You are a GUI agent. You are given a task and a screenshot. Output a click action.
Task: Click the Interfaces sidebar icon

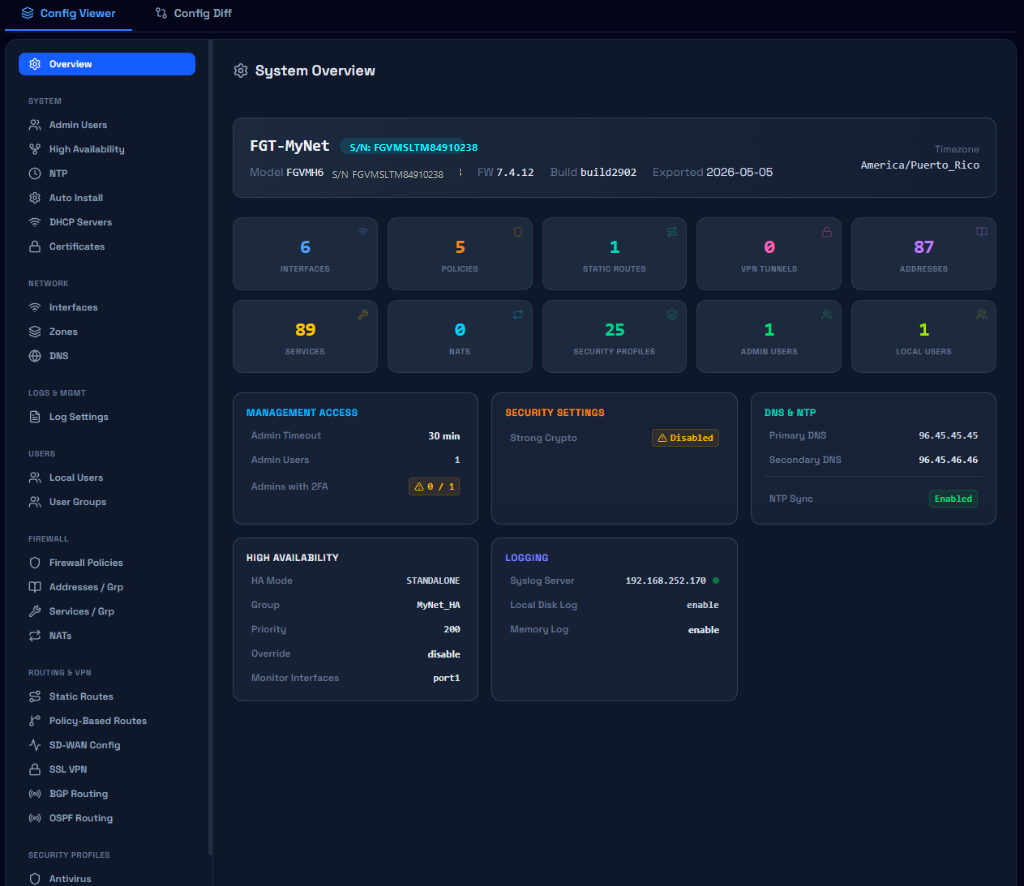(x=35, y=307)
